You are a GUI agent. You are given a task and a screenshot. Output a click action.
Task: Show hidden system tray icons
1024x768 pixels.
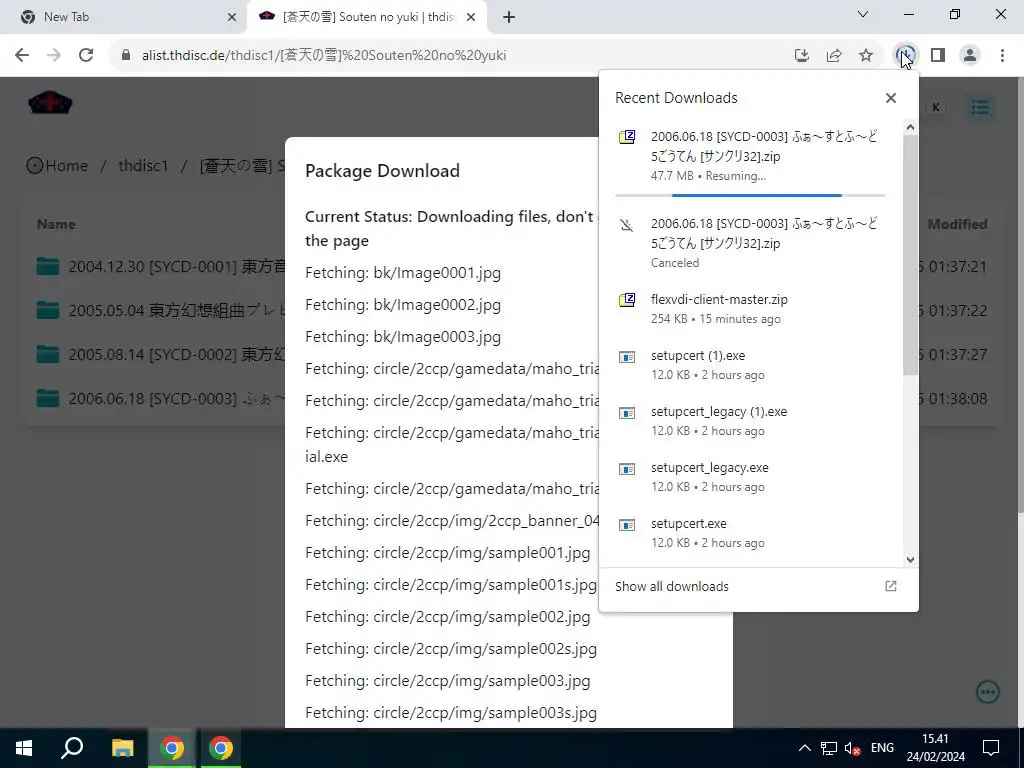coord(805,748)
